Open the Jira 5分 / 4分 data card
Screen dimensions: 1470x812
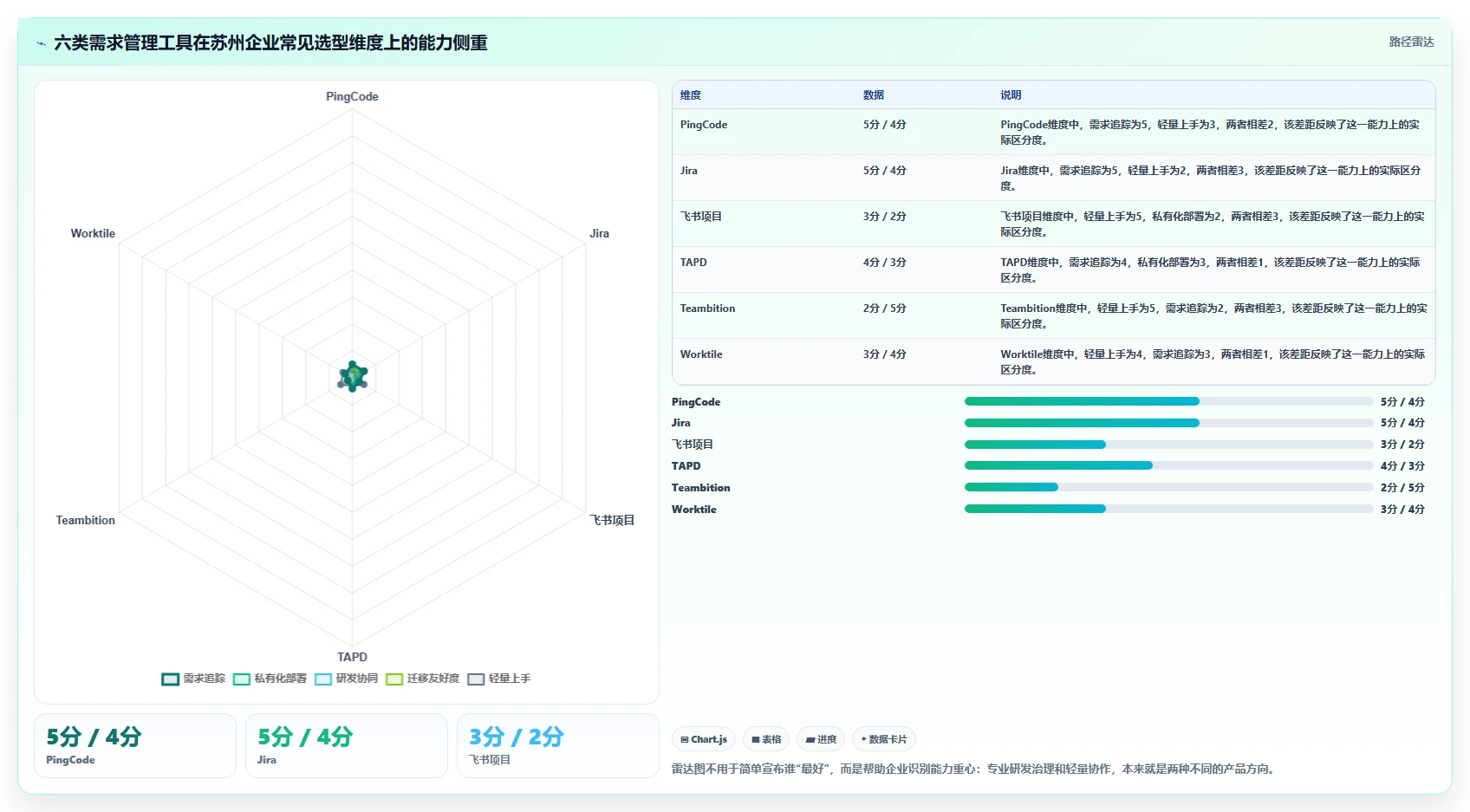(347, 745)
